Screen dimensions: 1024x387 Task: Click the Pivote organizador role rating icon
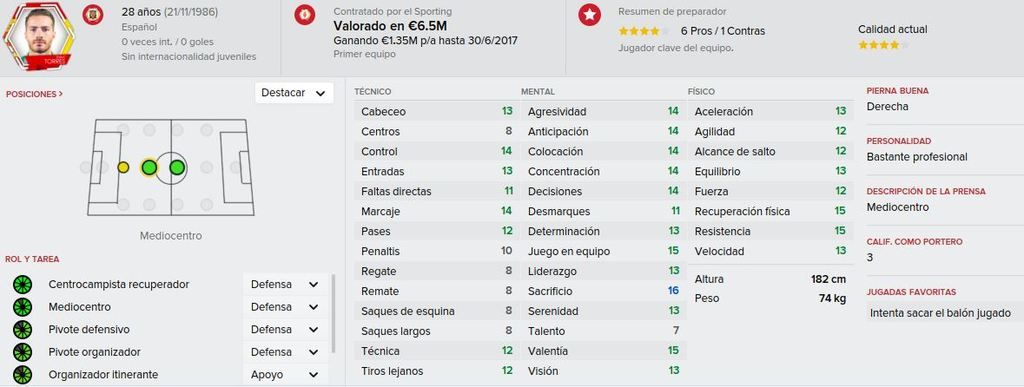tap(22, 352)
